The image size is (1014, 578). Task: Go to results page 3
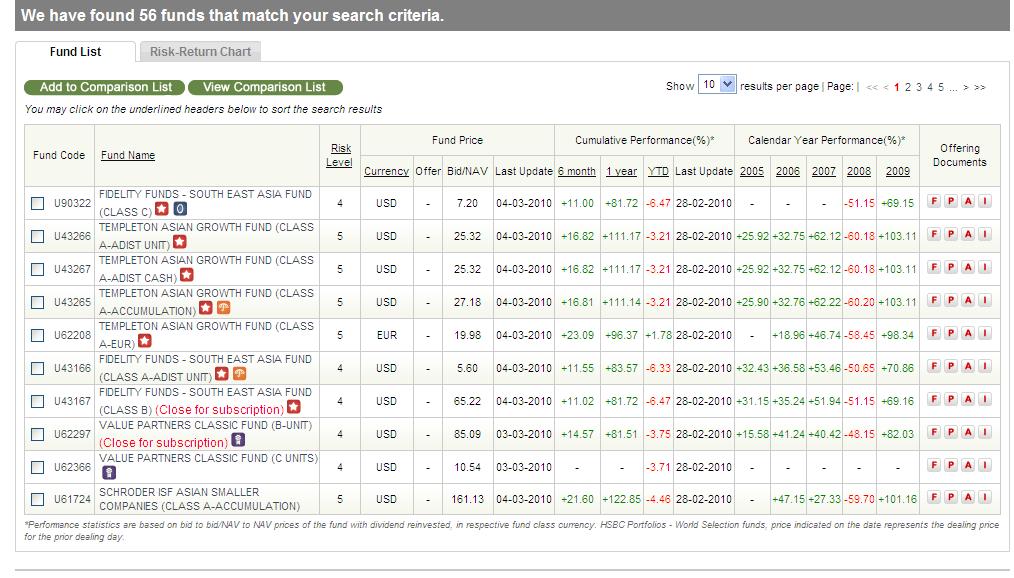(x=919, y=87)
